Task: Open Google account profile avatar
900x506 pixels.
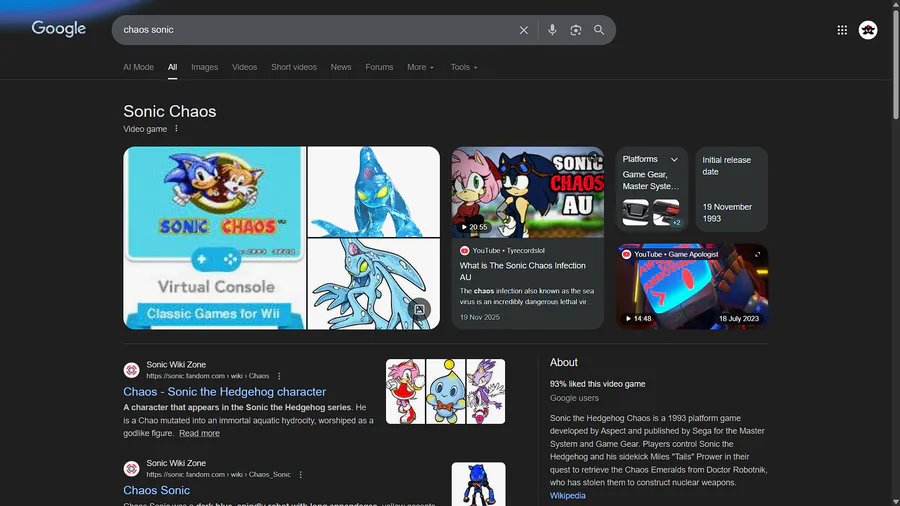Action: pos(868,30)
